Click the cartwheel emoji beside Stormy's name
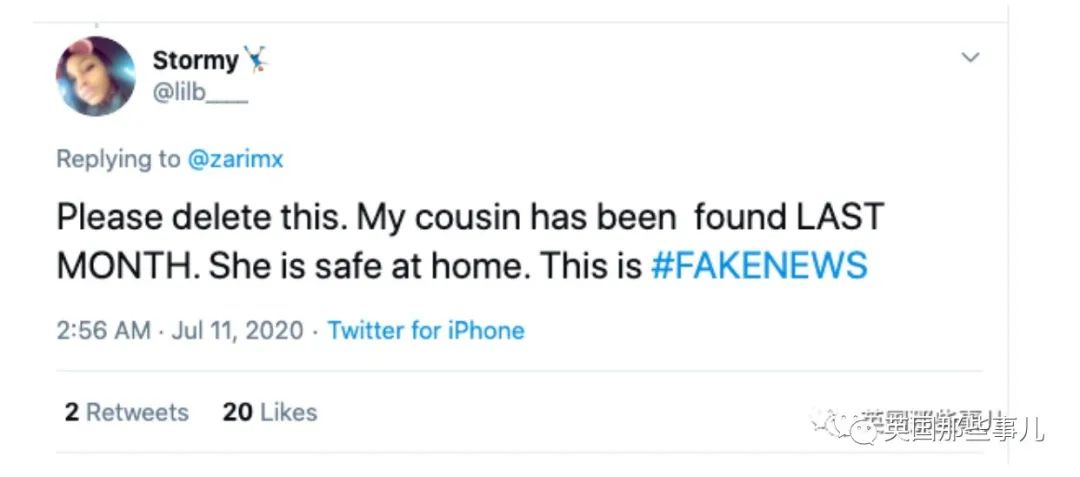The image size is (1080, 477). pyautogui.click(x=258, y=60)
